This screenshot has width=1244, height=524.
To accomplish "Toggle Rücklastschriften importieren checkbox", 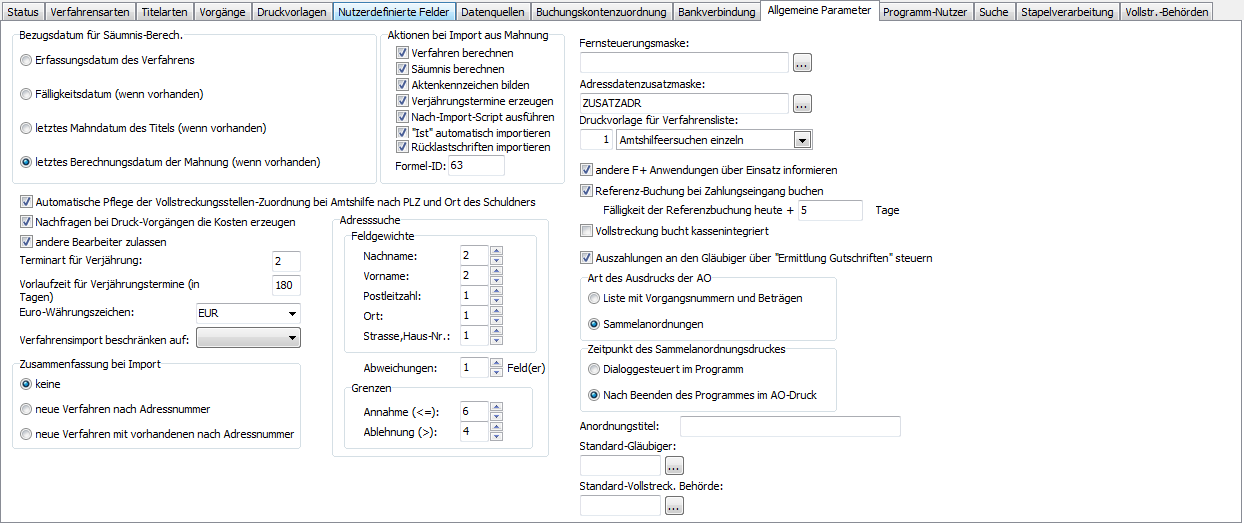I will 403,147.
